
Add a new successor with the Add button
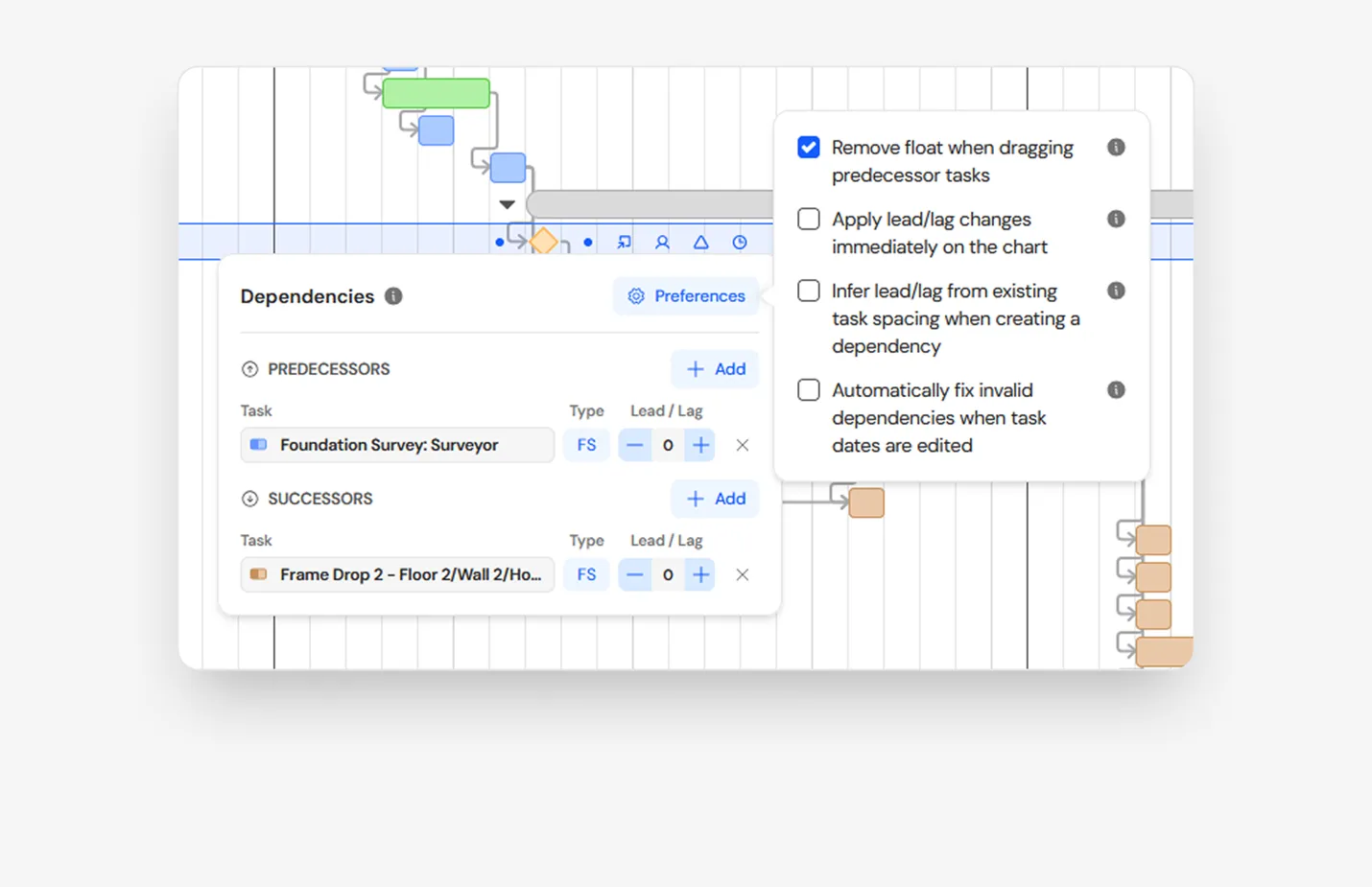click(715, 499)
